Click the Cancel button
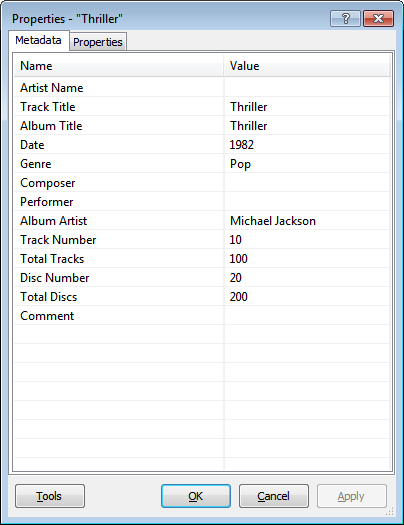This screenshot has width=404, height=525. tap(273, 496)
